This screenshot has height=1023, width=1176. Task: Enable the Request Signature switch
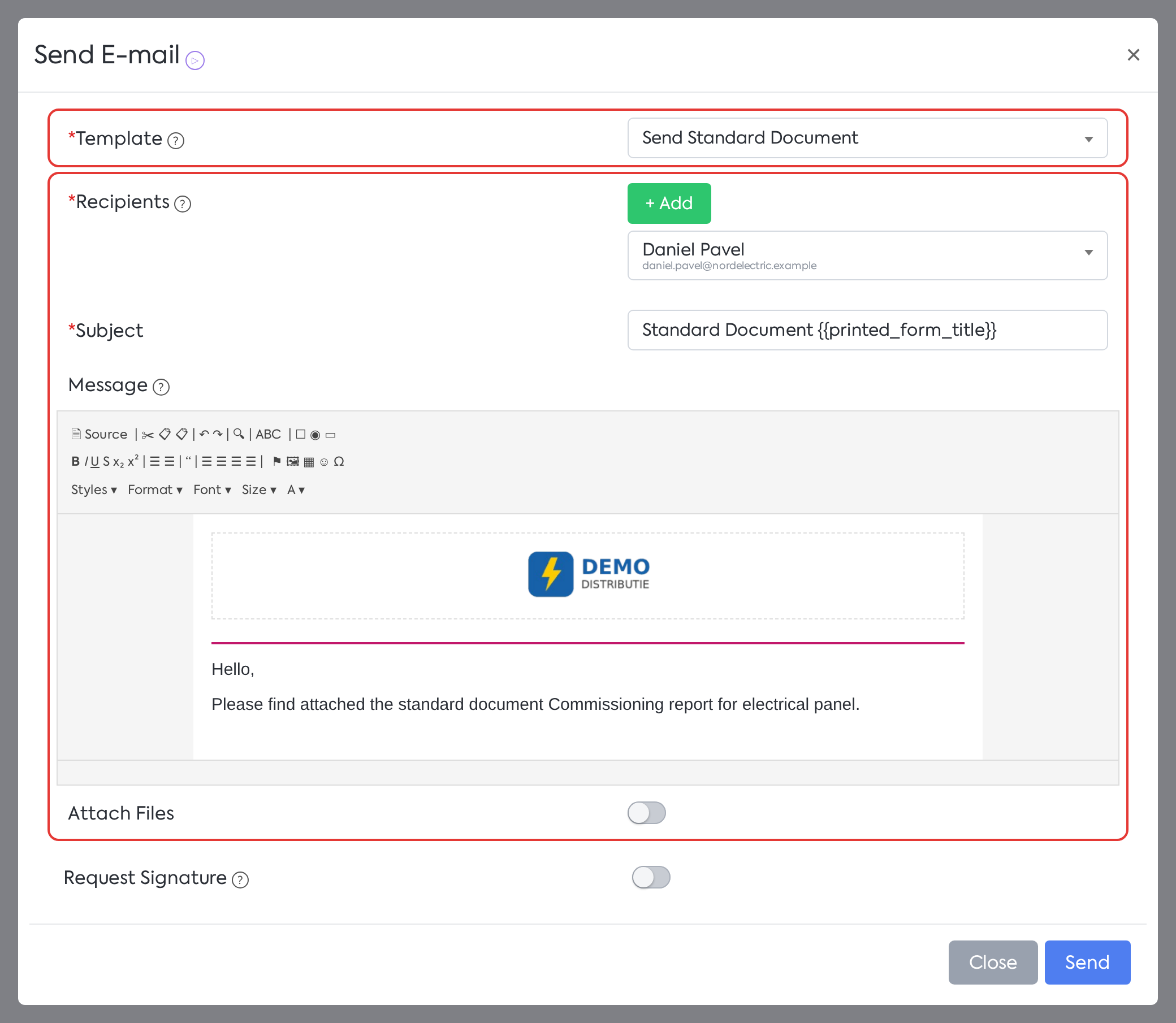[651, 877]
